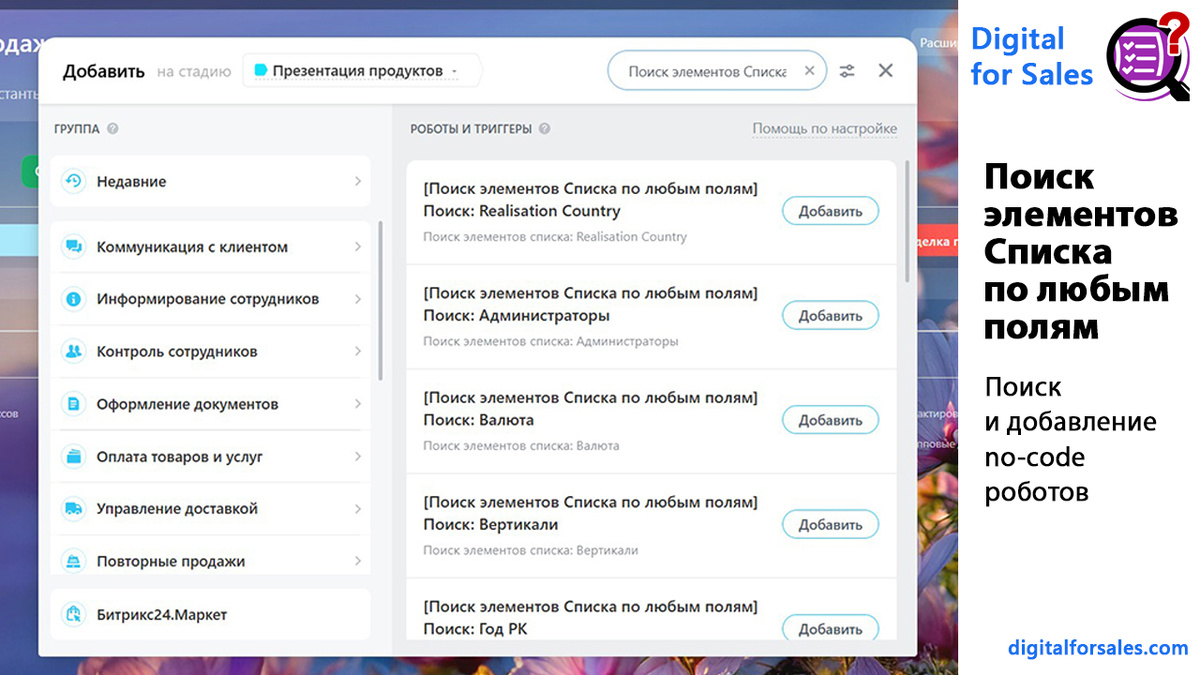The height and width of the screenshot is (675, 1200).
Task: Click the help icon next to ГРУППА
Action: [x=113, y=128]
